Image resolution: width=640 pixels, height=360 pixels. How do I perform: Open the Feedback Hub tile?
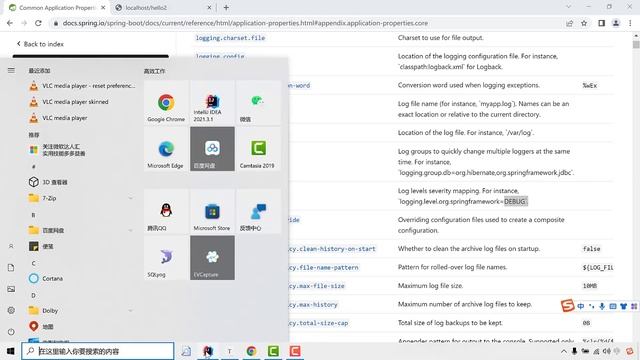point(258,211)
